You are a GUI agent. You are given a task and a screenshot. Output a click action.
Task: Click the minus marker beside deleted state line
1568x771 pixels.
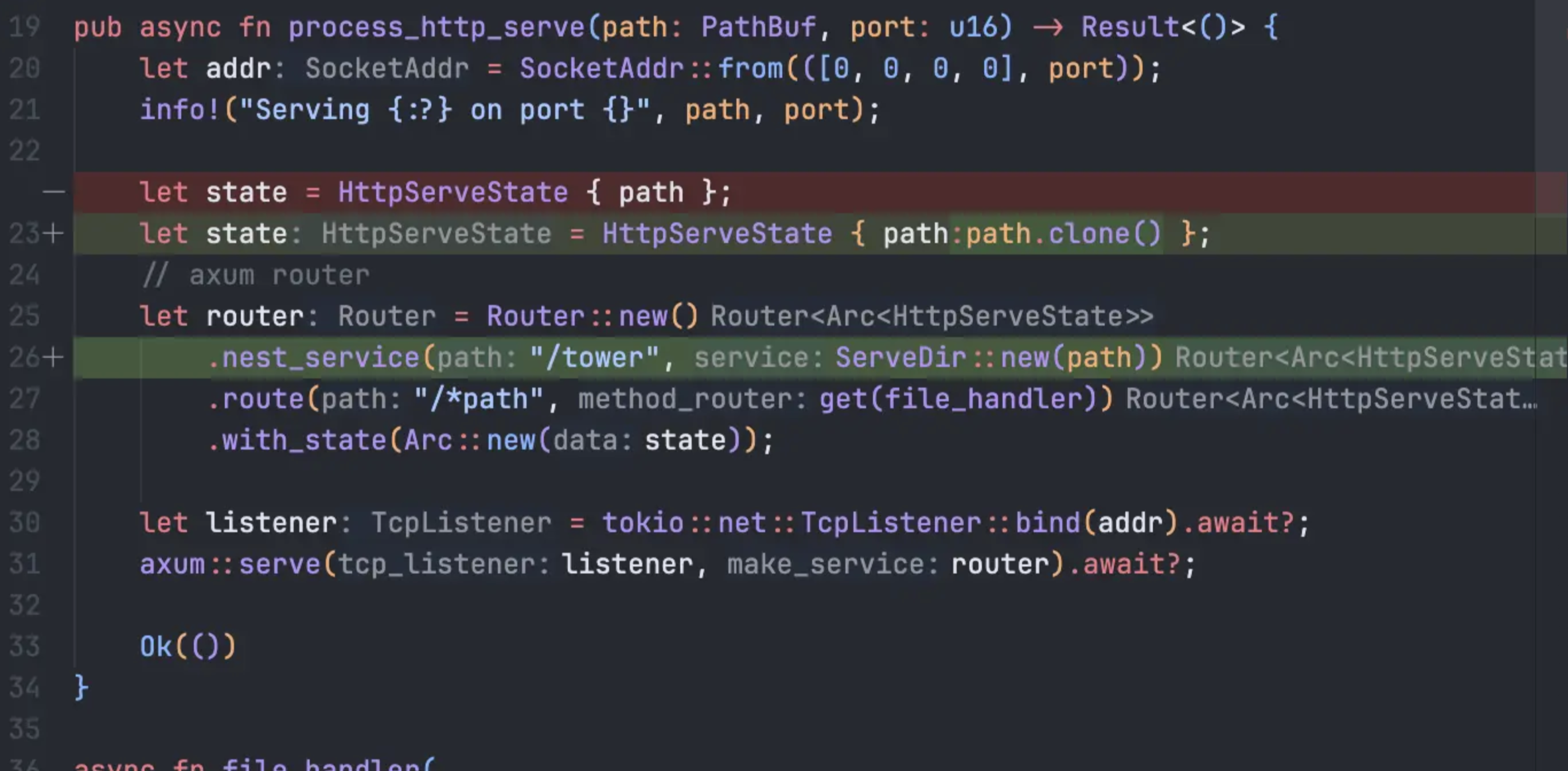(53, 192)
